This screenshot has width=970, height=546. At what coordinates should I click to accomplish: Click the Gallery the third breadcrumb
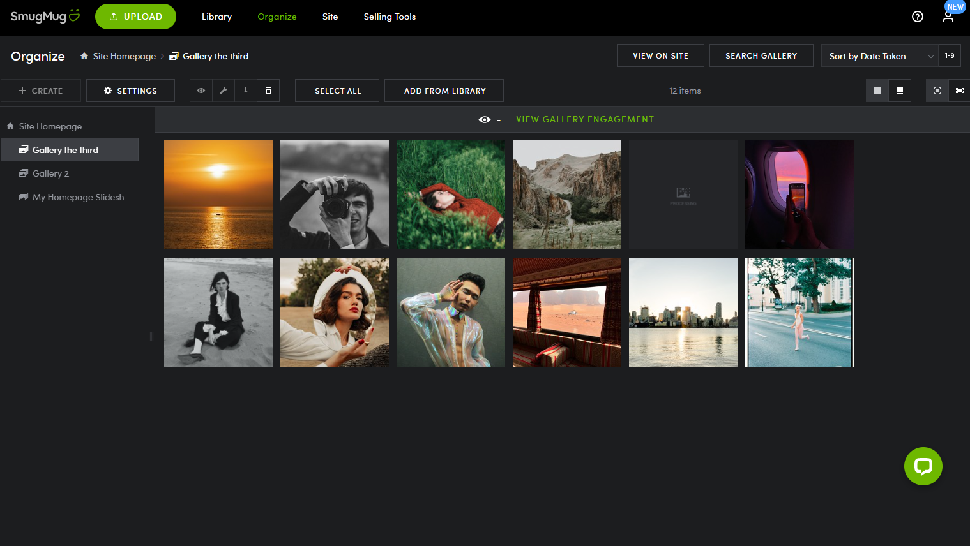pyautogui.click(x=215, y=56)
